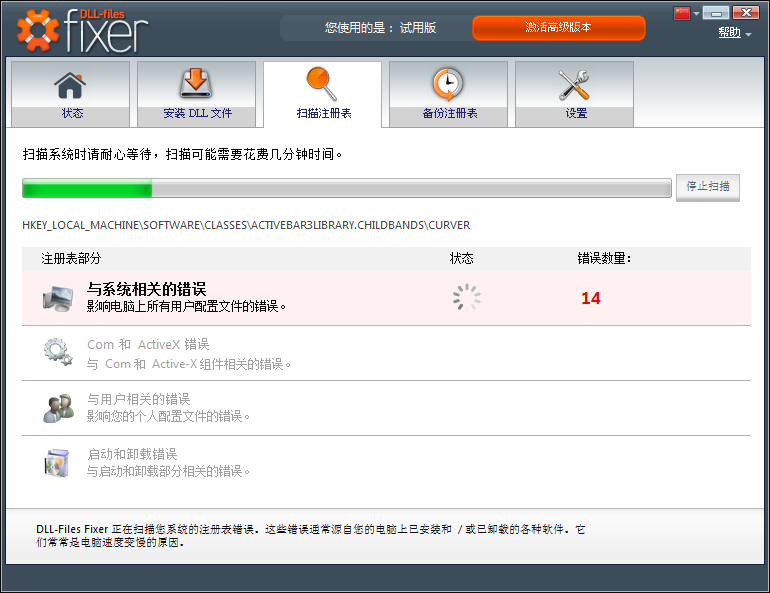Click the 错误数量 column header
This screenshot has height=593, width=770.
[x=604, y=258]
